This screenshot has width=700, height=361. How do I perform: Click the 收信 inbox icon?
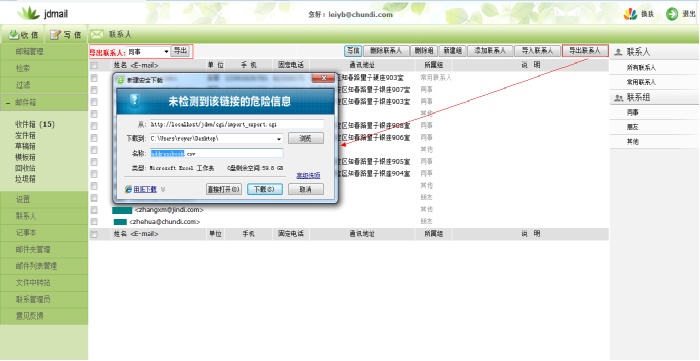pyautogui.click(x=14, y=34)
